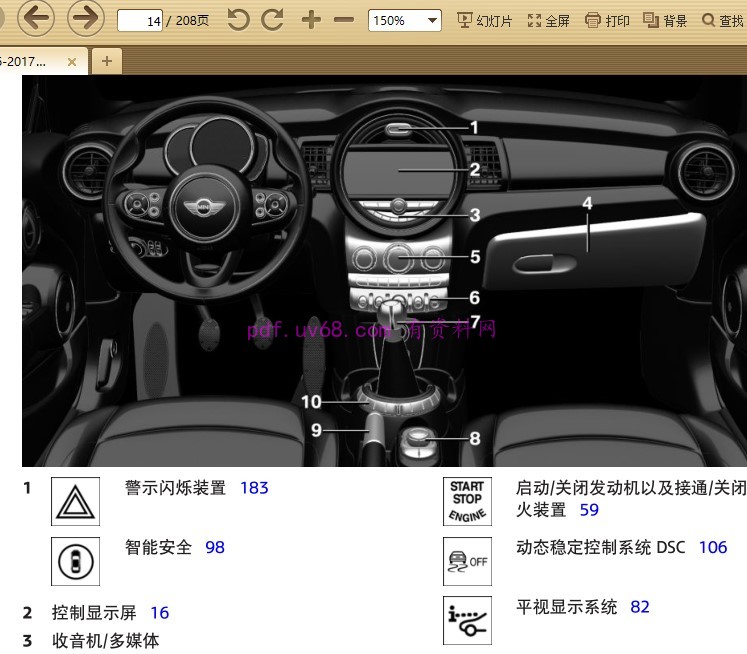Open page link 82 for 平视显示系统
Viewport: 747px width, 654px height.
tap(640, 607)
